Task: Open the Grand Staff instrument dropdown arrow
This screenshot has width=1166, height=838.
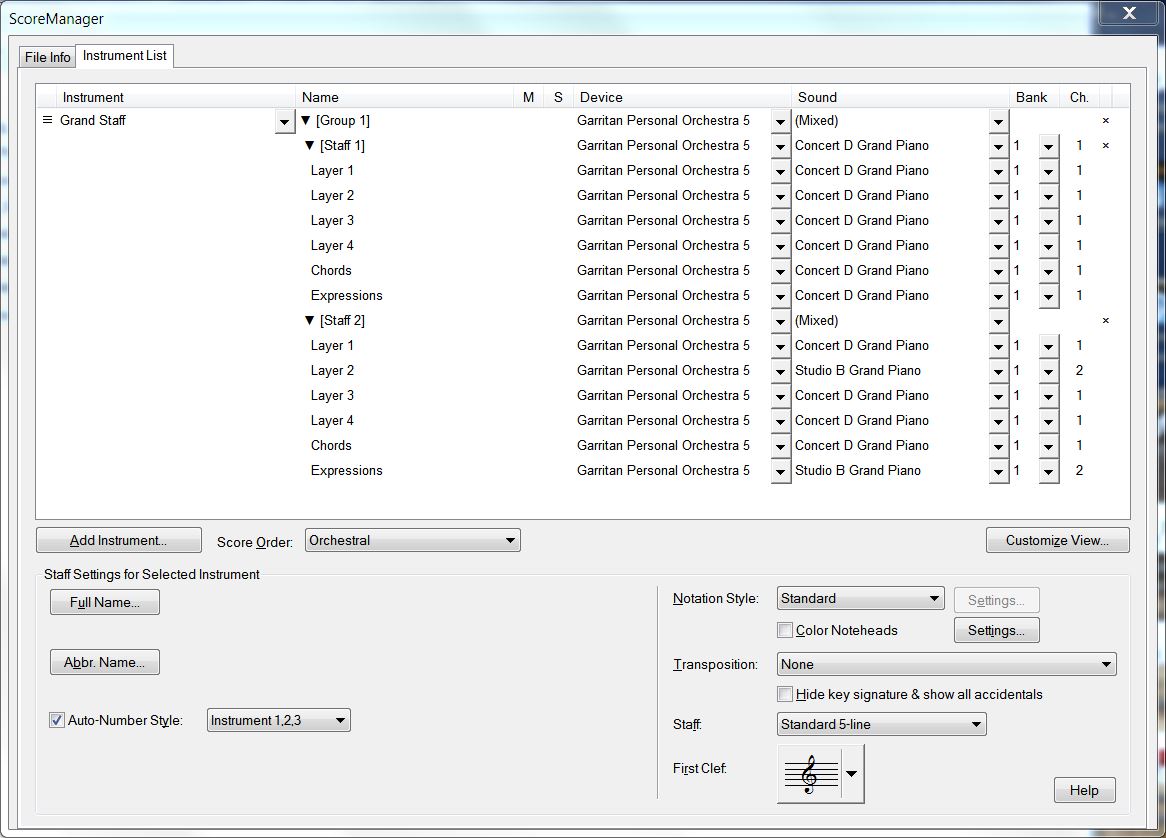Action: (284, 121)
